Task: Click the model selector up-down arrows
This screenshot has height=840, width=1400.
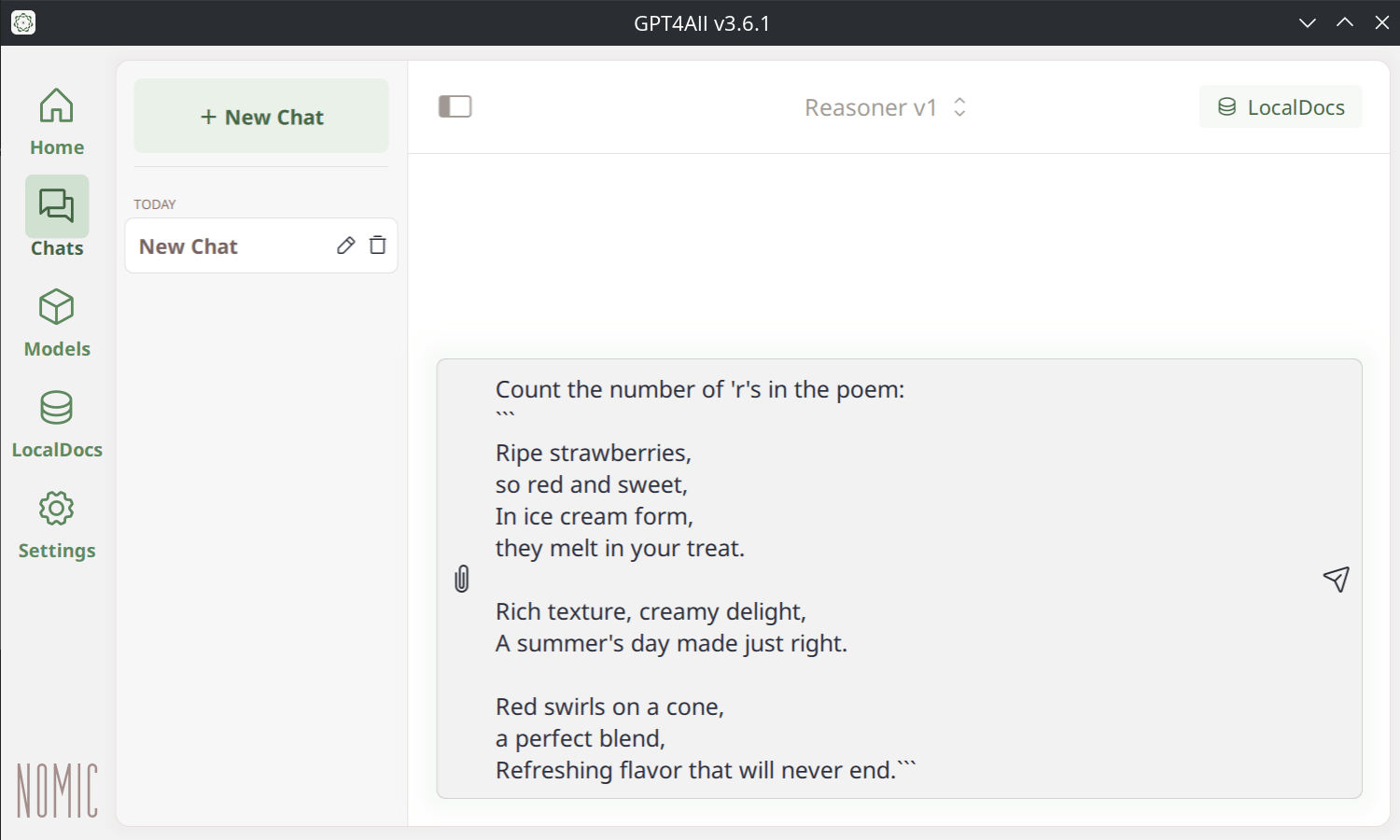Action: pos(959,107)
